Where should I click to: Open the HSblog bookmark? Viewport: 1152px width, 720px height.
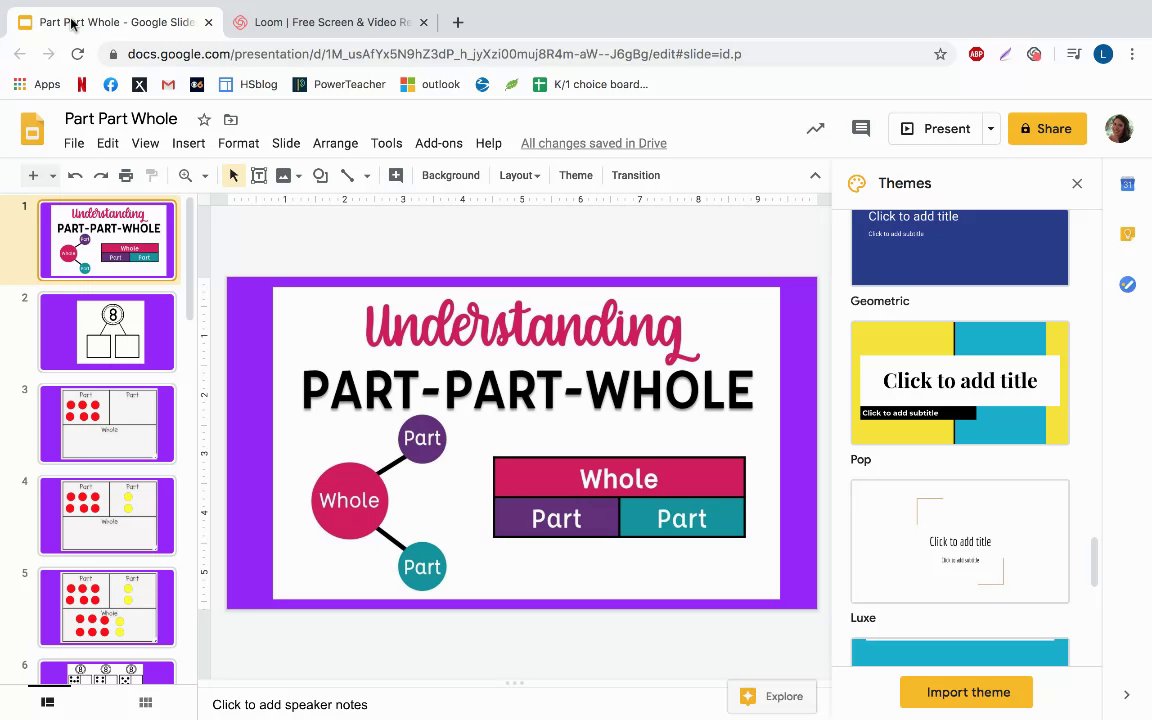pos(248,84)
